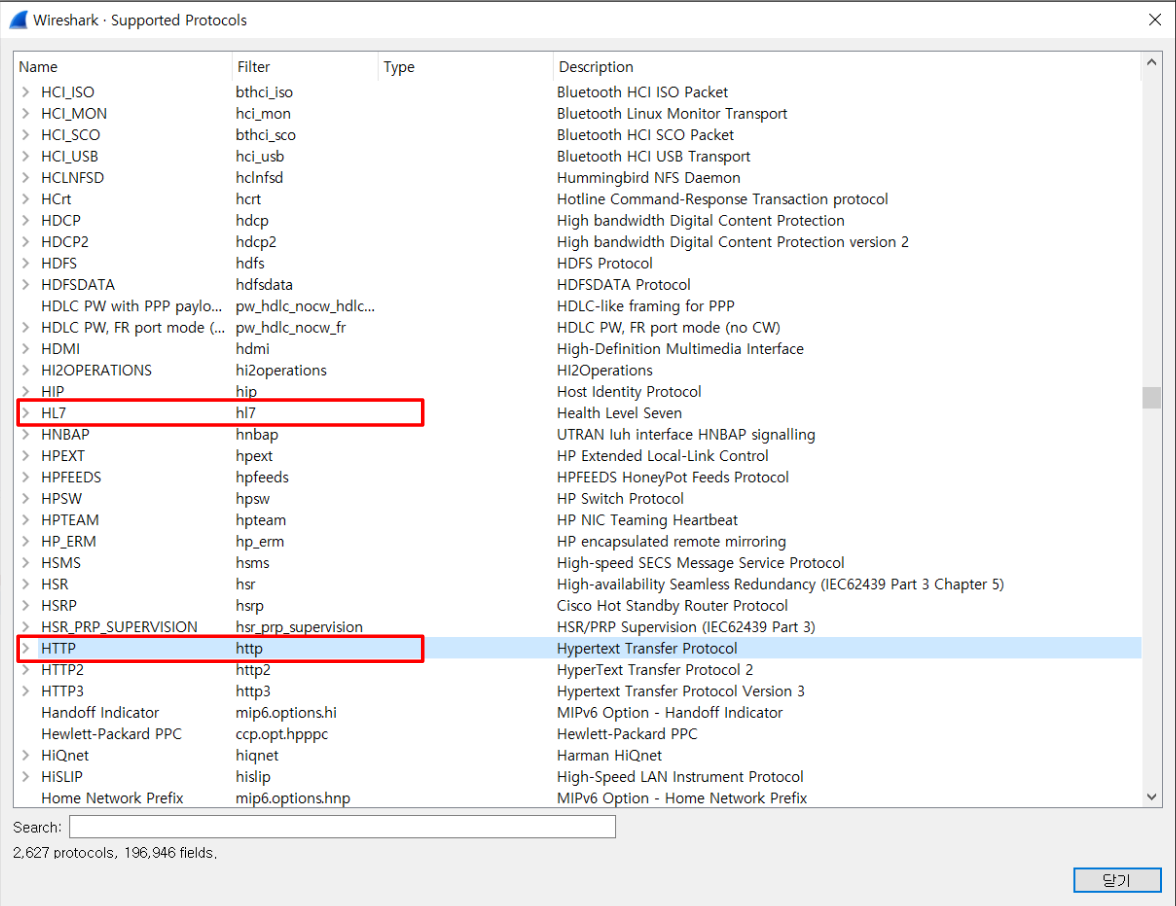The image size is (1176, 906).
Task: Expand the HPFEEDS protocol entry
Action: tap(26, 477)
